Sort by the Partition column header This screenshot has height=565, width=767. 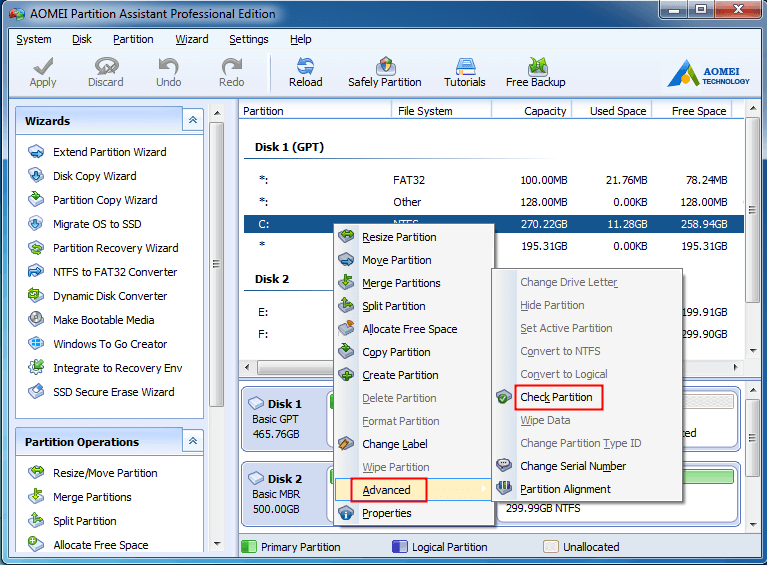[316, 111]
